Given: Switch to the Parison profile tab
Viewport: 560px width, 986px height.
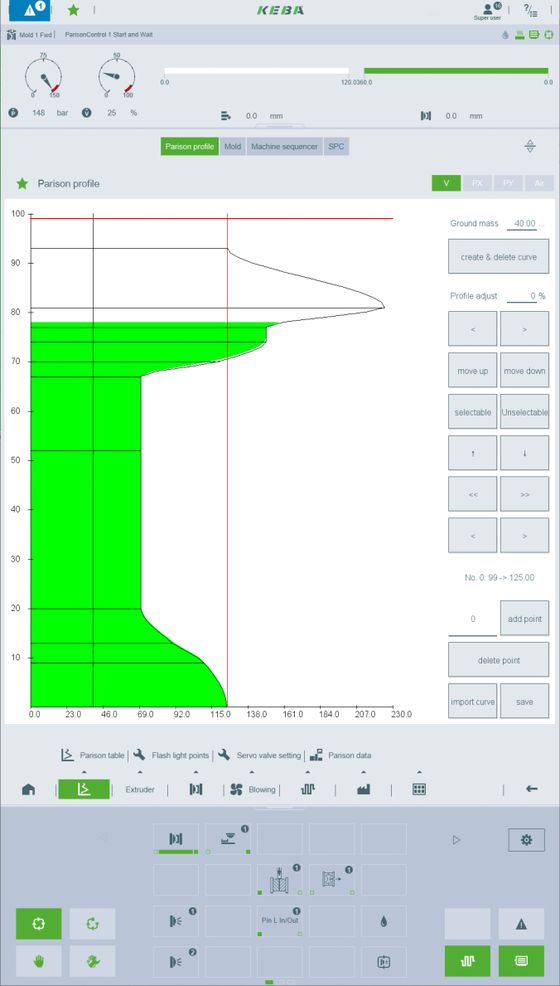Looking at the screenshot, I should [189, 147].
